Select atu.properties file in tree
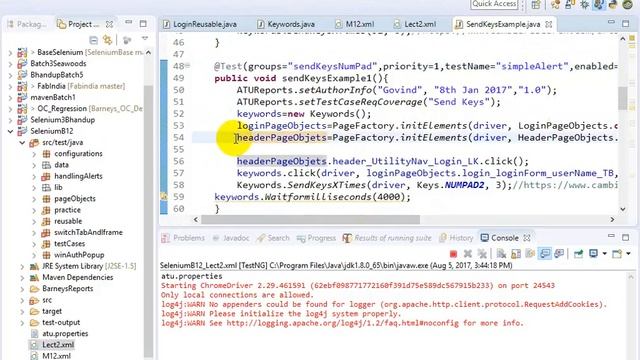 (x=65, y=334)
